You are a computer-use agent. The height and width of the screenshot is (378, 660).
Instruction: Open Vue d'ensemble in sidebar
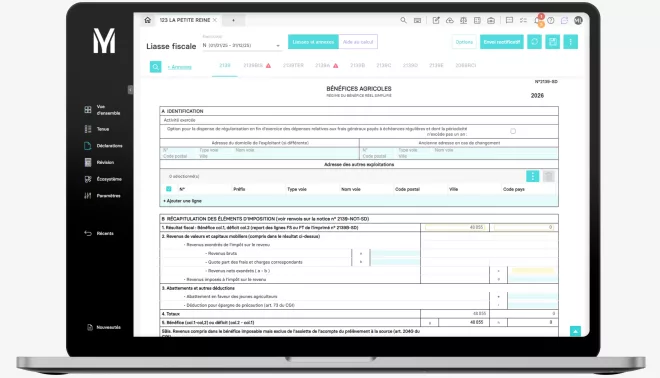click(103, 110)
